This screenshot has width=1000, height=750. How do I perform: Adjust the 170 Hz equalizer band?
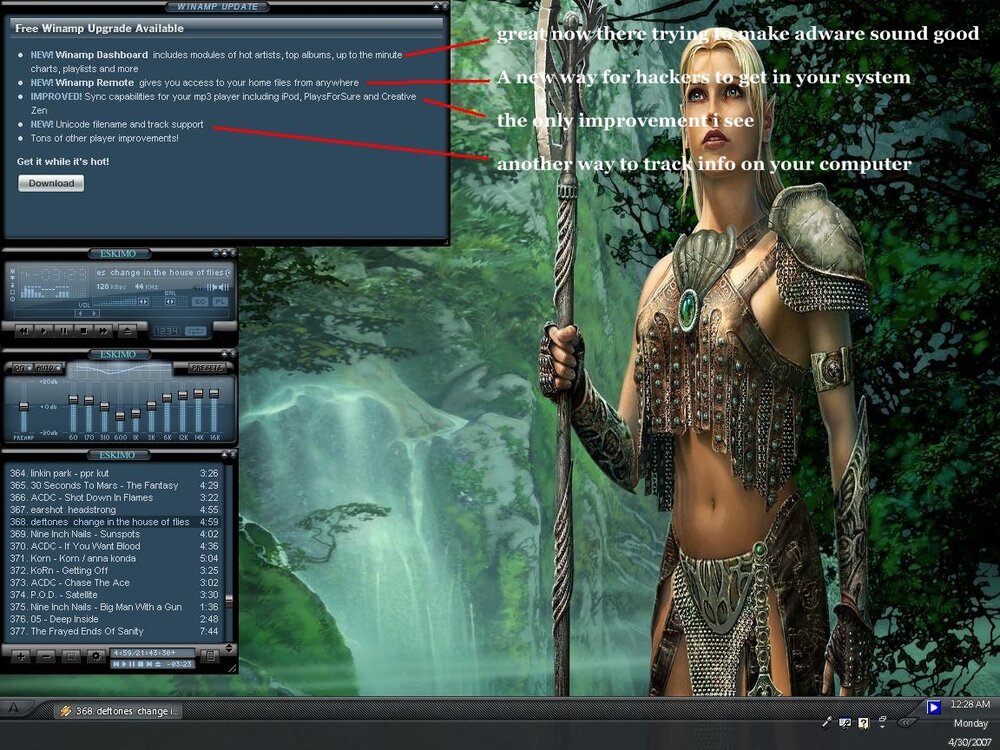point(89,401)
